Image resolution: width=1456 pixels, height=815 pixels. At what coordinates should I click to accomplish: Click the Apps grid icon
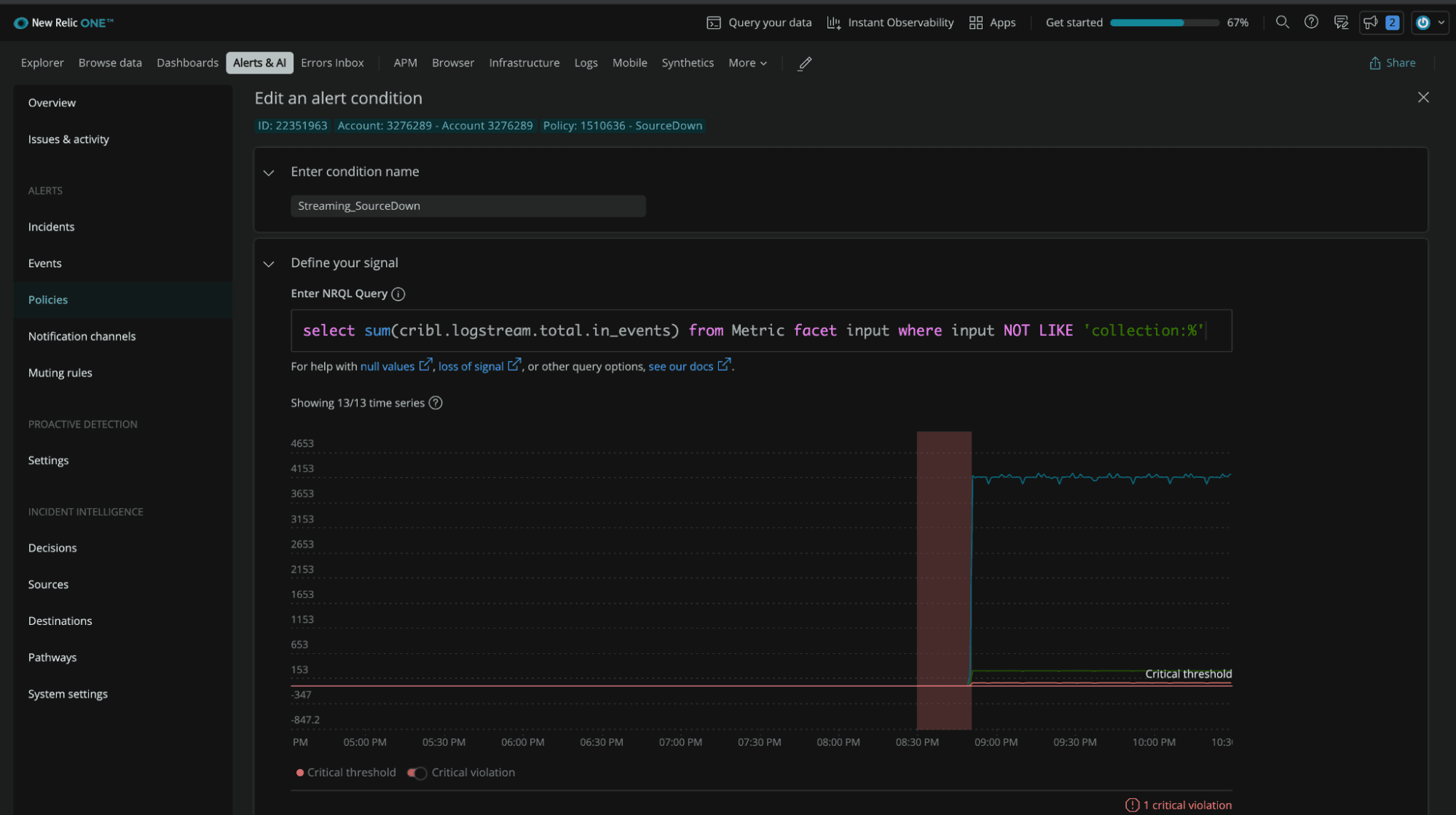click(976, 23)
